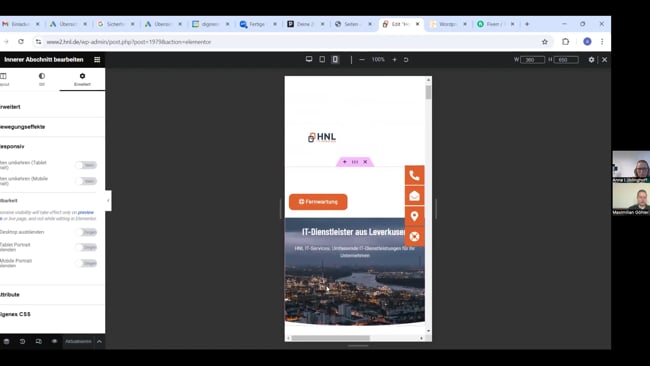Add section with pink handle plus

click(x=344, y=162)
